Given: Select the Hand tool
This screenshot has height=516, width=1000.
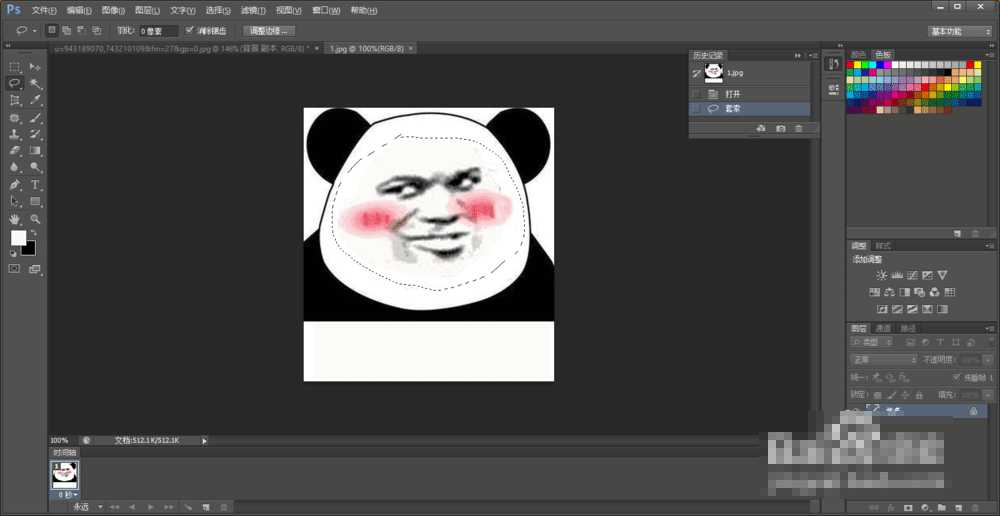Looking at the screenshot, I should tap(15, 218).
